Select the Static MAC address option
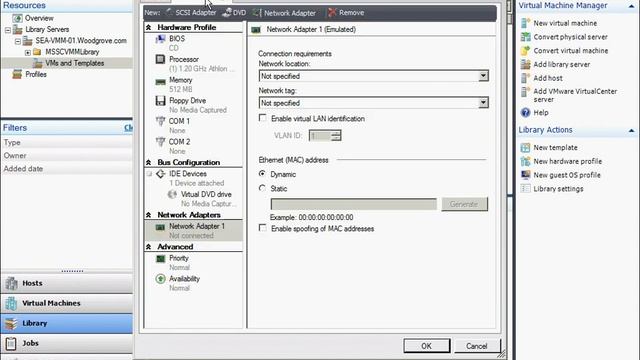Screen dimensions: 640x360 tap(262, 188)
